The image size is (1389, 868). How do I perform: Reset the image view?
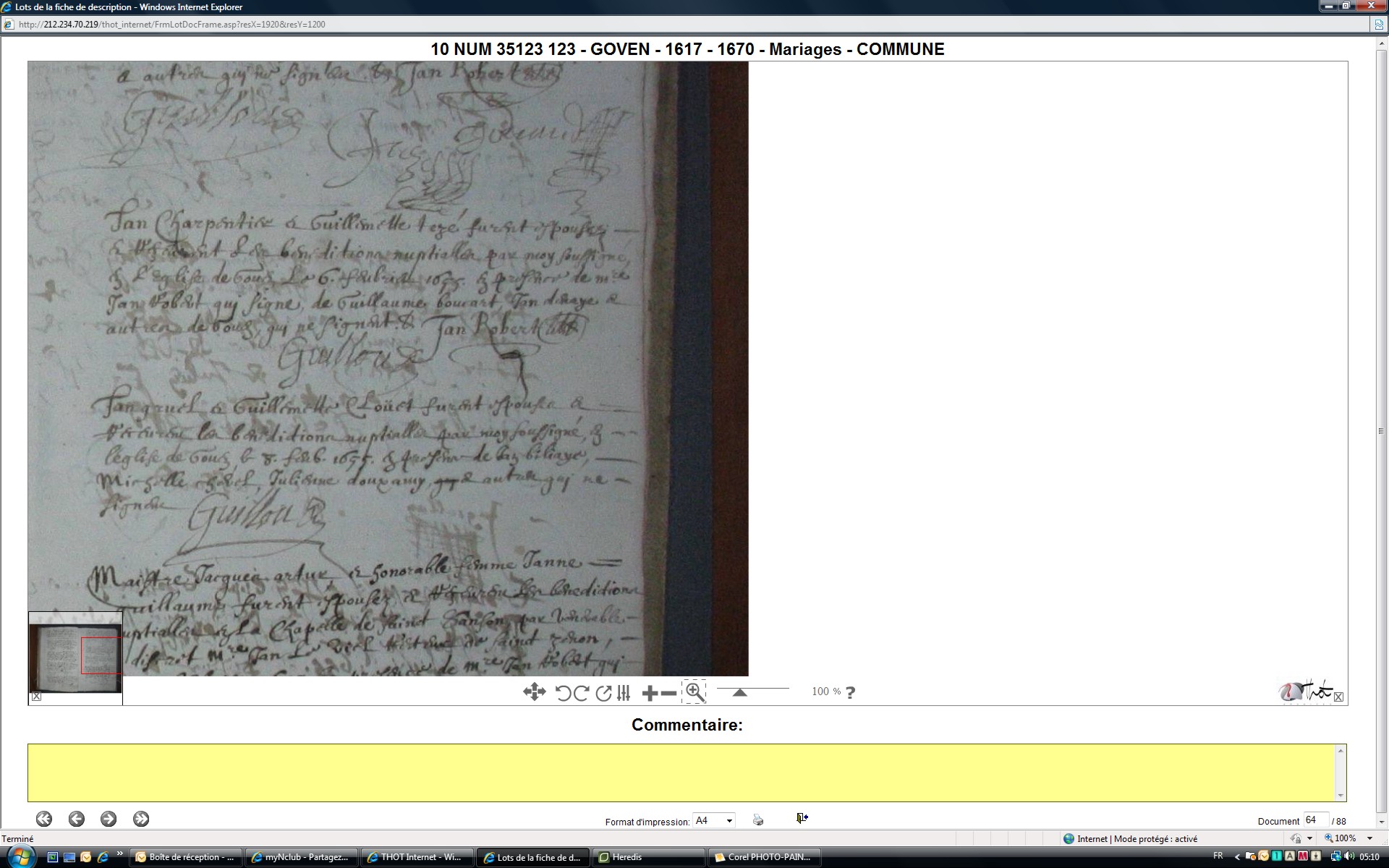point(603,693)
